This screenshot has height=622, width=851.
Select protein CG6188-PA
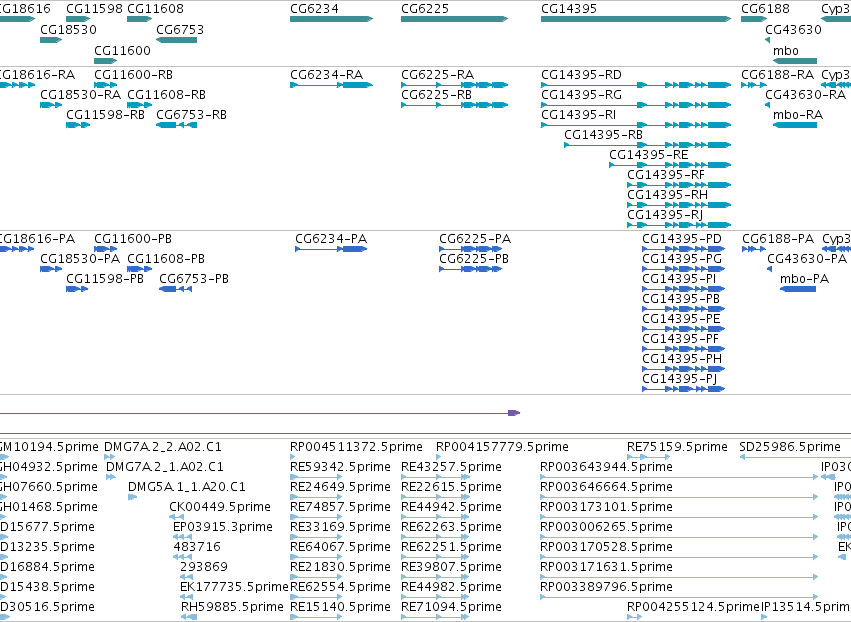coord(778,239)
